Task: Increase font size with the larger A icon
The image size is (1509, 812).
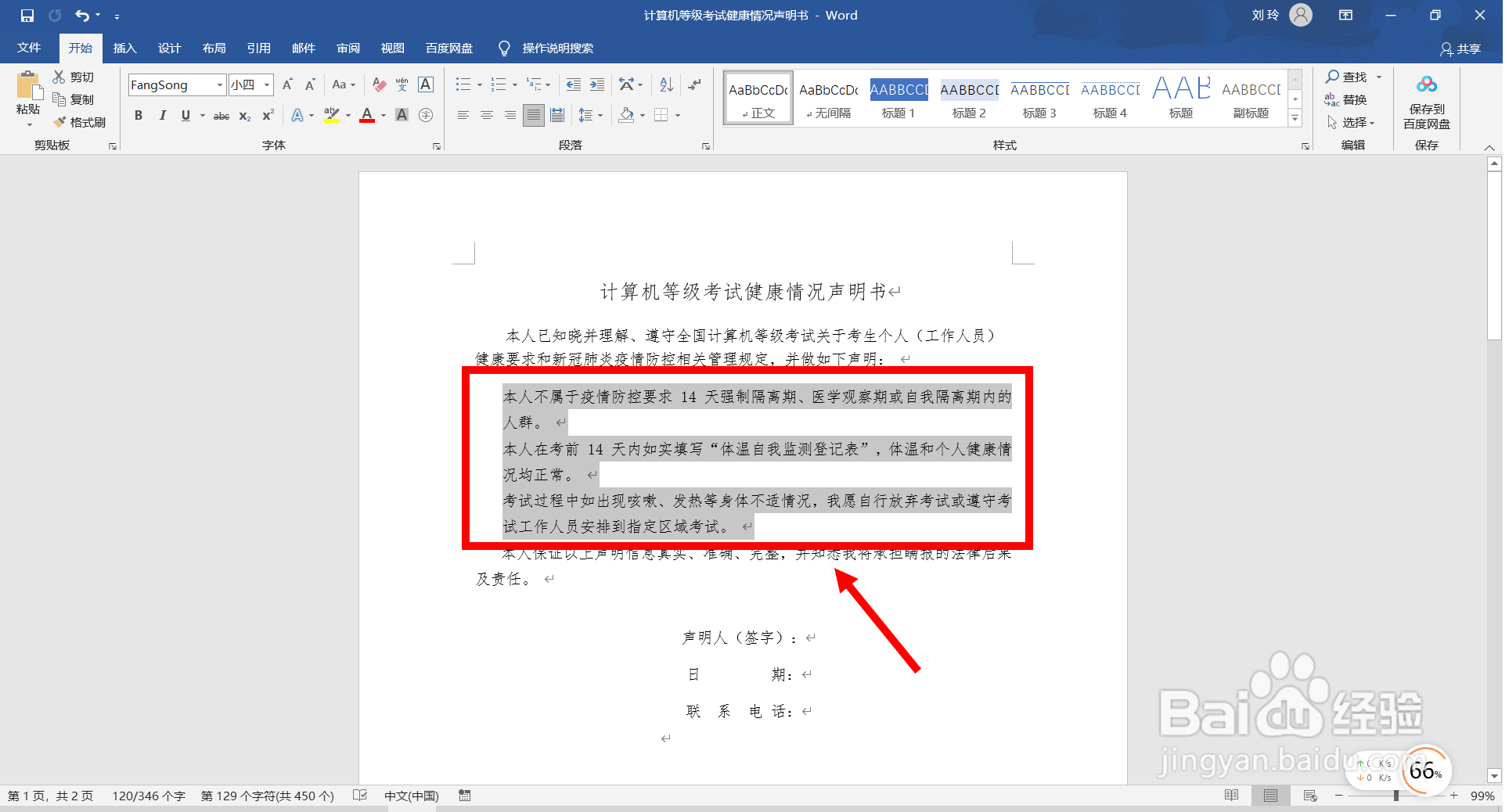Action: 287,84
